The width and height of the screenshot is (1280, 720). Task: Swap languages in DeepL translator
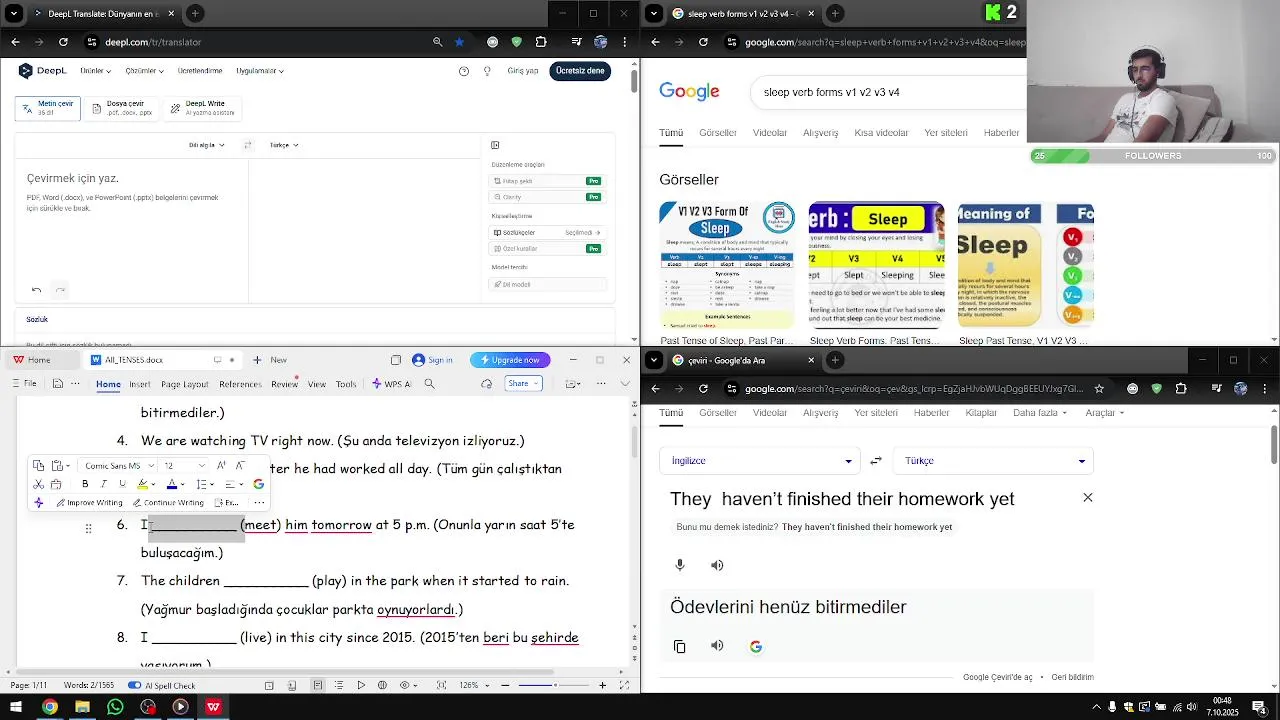248,145
